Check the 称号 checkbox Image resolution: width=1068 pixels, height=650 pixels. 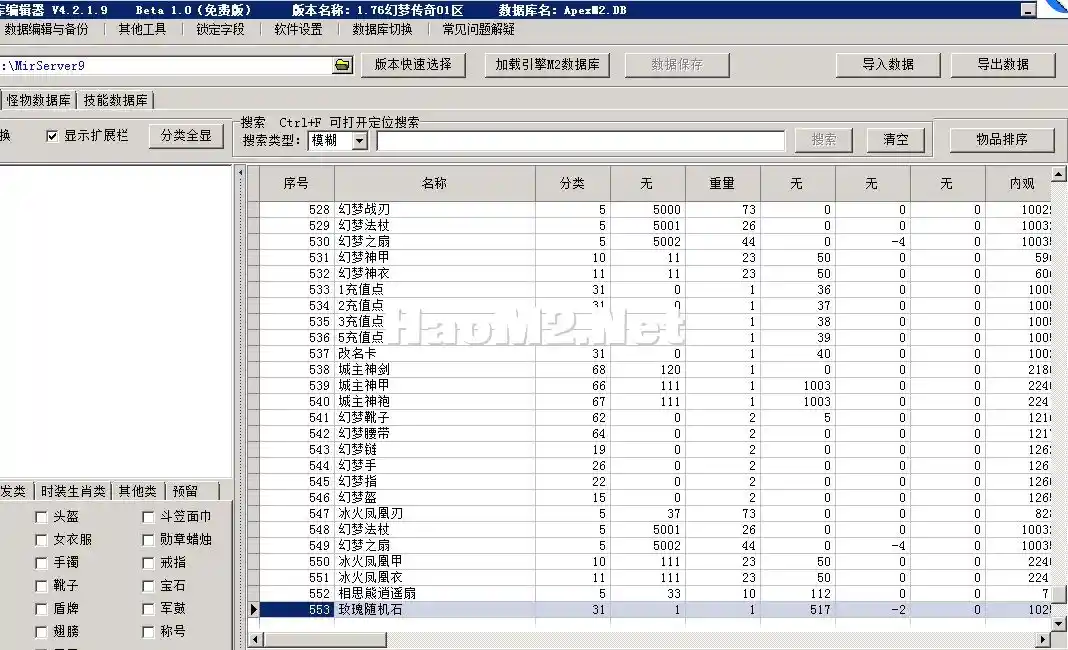(148, 632)
